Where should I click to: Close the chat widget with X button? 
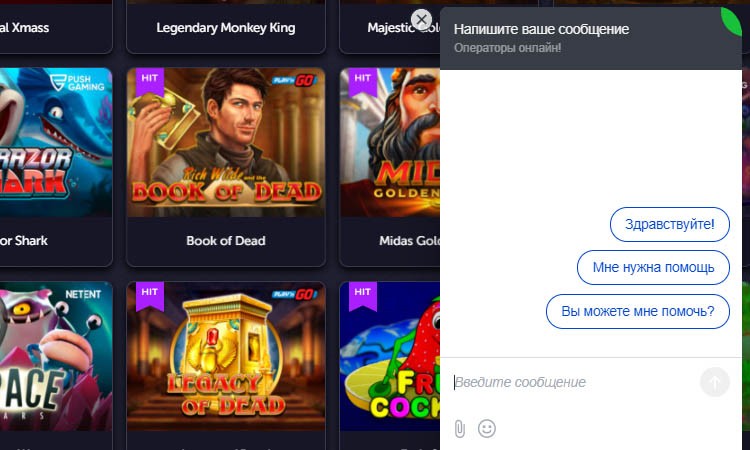[x=421, y=20]
